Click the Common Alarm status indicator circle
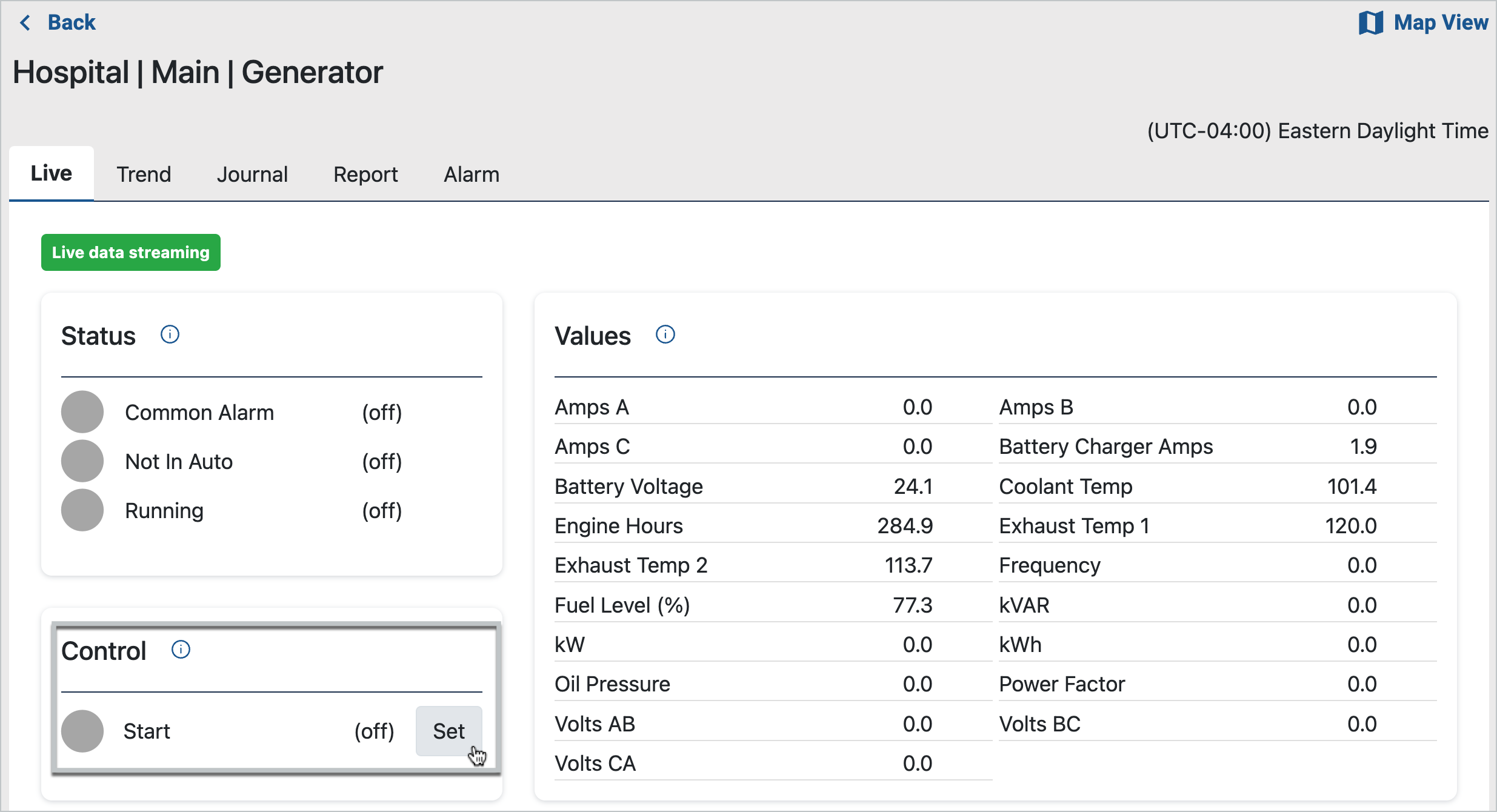The height and width of the screenshot is (812, 1497). point(82,412)
